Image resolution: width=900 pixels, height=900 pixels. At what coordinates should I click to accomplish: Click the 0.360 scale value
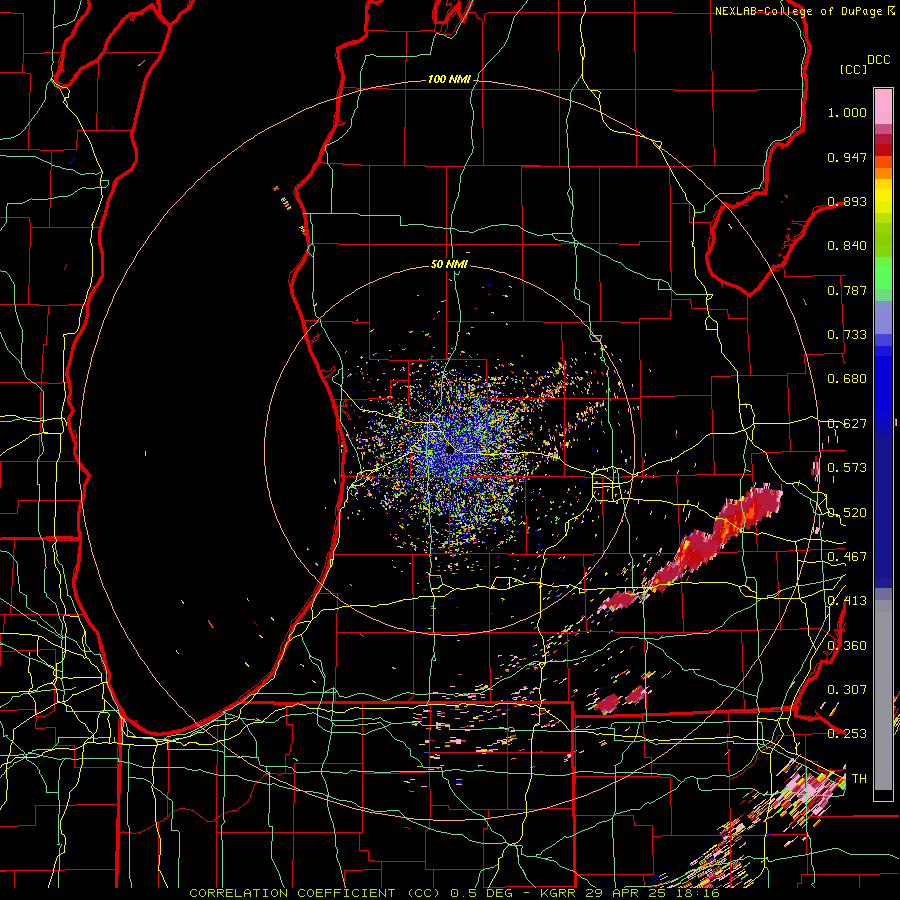click(847, 646)
